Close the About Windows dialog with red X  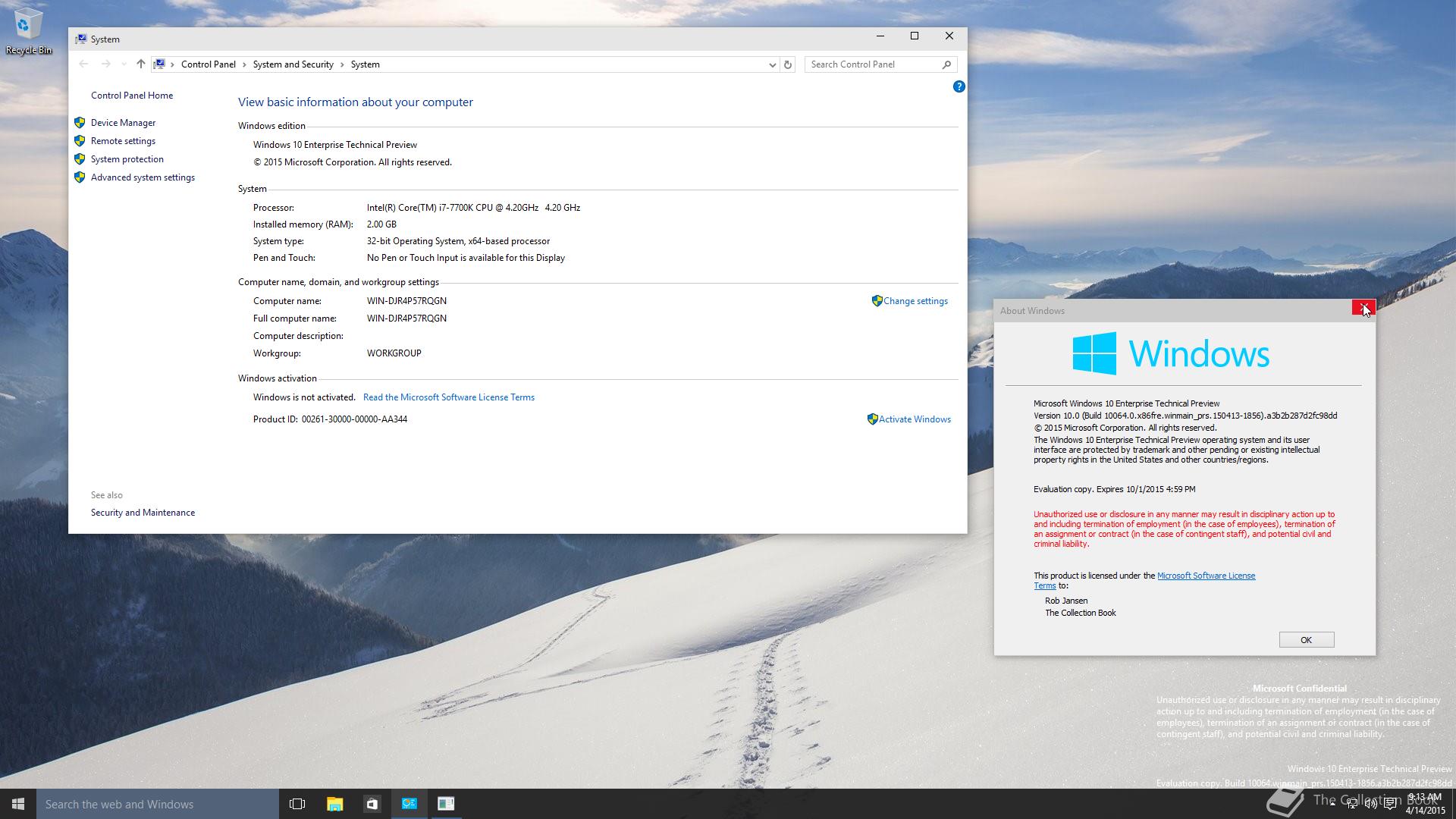1363,307
